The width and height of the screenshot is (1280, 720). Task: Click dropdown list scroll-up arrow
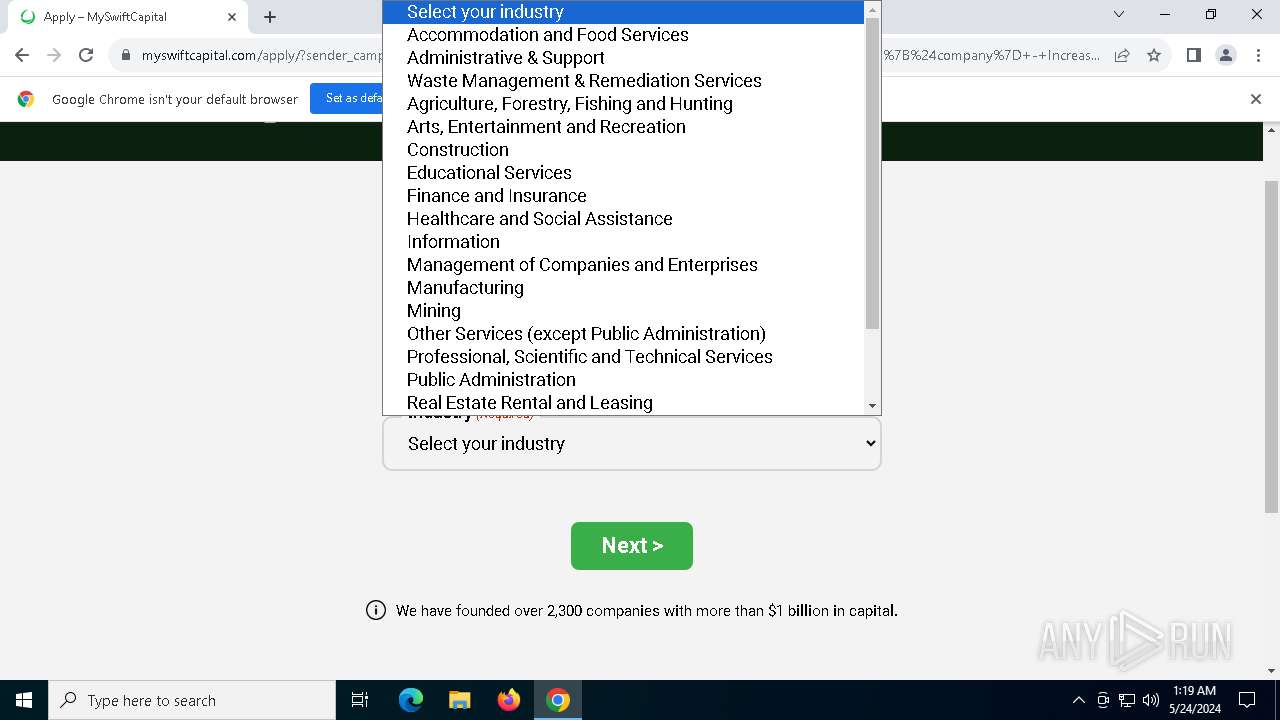click(872, 9)
